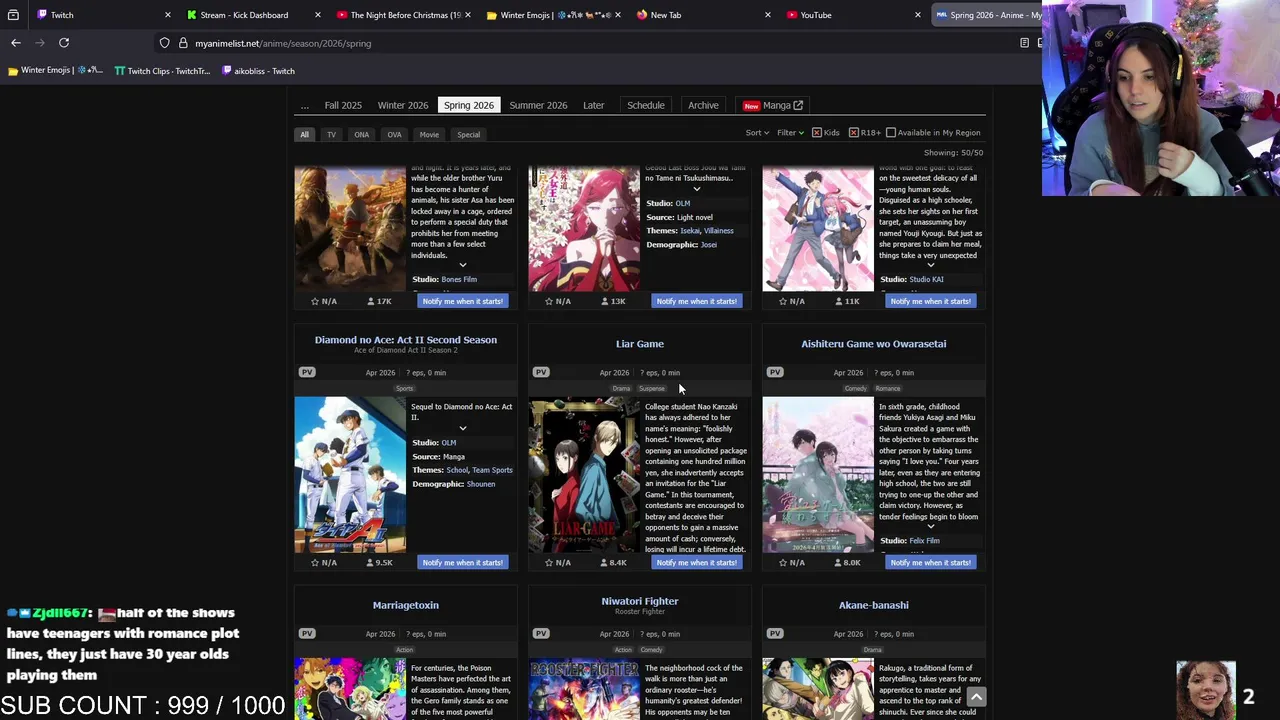Click the Diamond no Ace cover thumbnail
This screenshot has height=720, width=1280.
pyautogui.click(x=350, y=475)
